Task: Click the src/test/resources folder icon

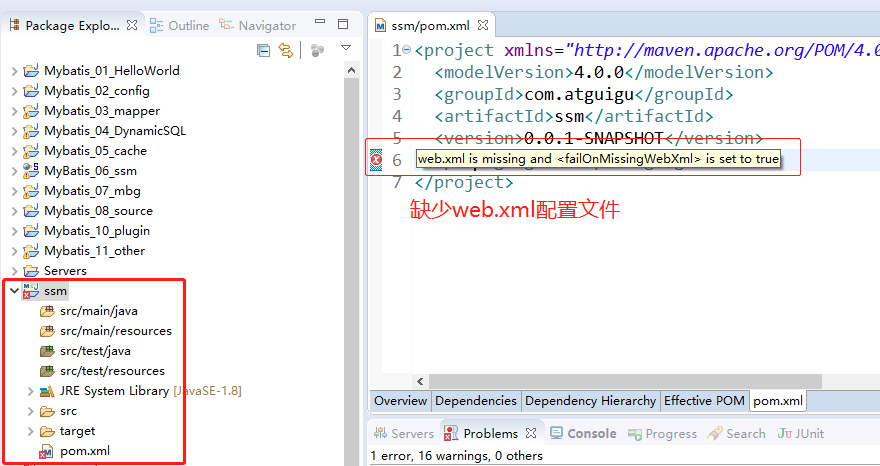Action: click(47, 371)
